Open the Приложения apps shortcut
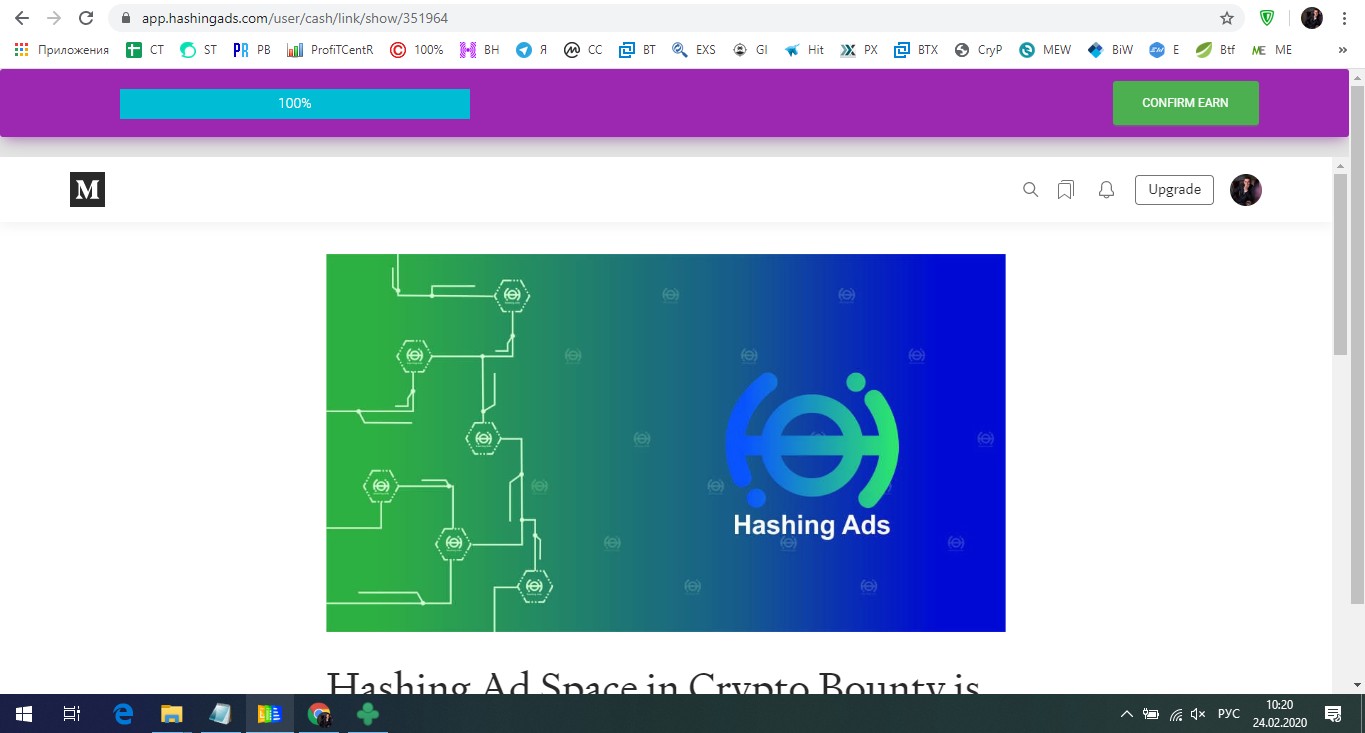This screenshot has height=733, width=1365. pyautogui.click(x=62, y=50)
